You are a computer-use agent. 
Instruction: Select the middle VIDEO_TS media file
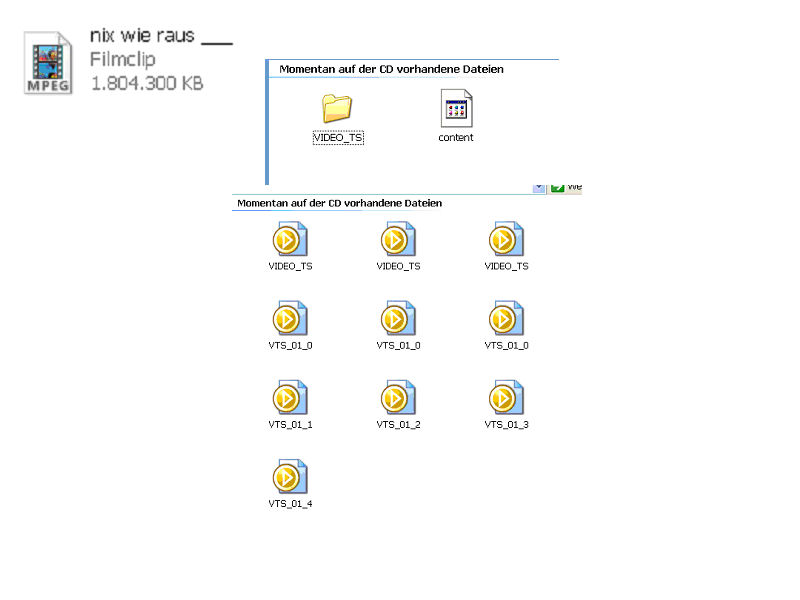tap(398, 240)
